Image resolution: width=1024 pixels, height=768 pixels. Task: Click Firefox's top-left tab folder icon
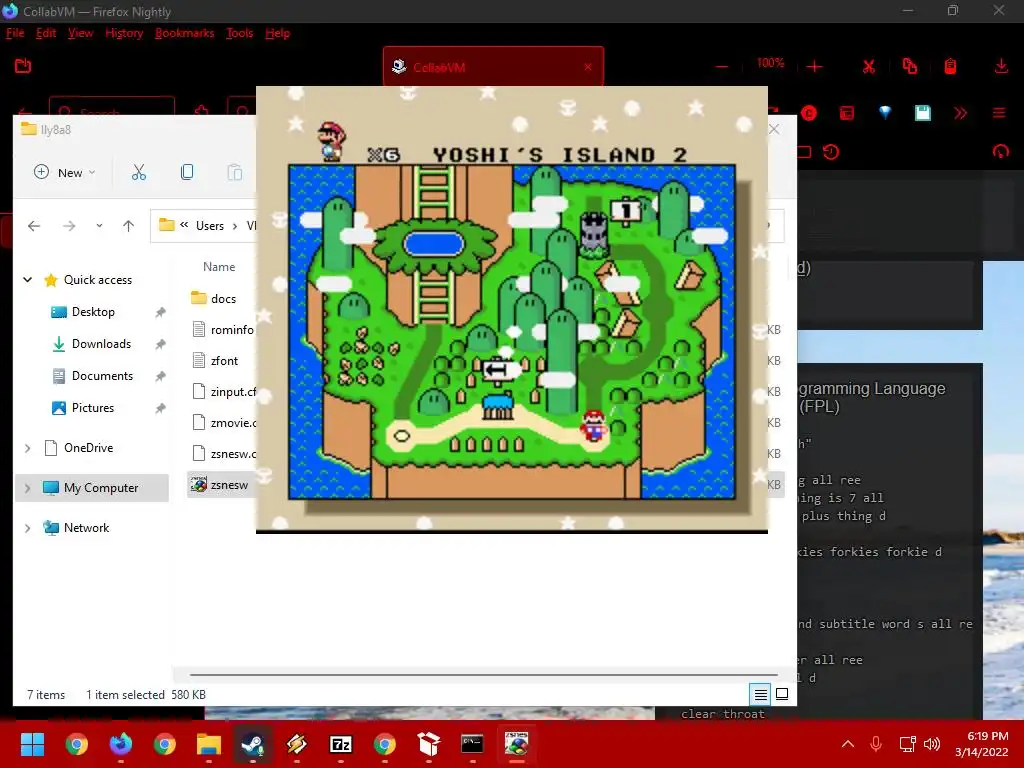23,66
